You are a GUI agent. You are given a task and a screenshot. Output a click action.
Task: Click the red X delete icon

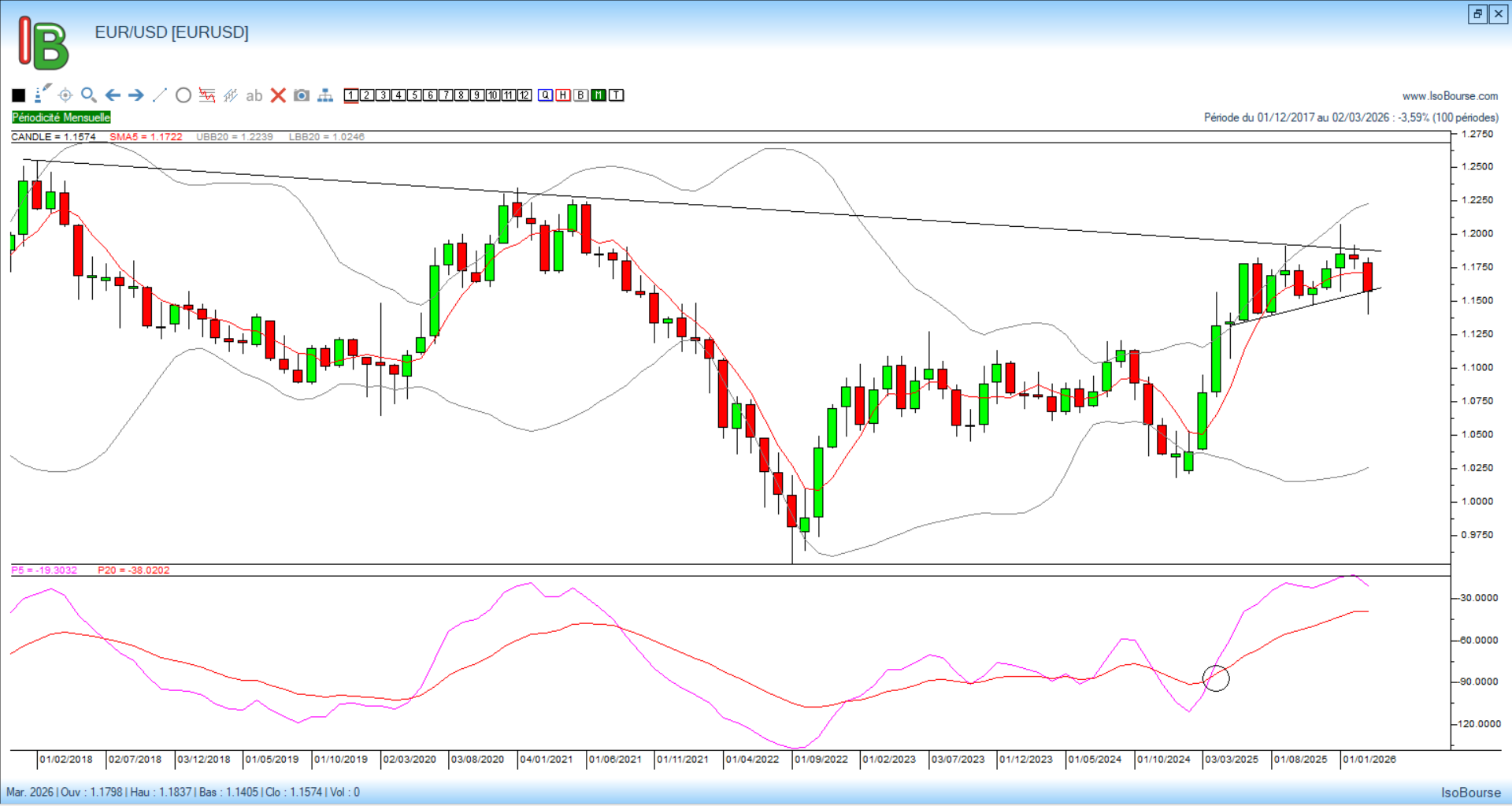point(278,95)
